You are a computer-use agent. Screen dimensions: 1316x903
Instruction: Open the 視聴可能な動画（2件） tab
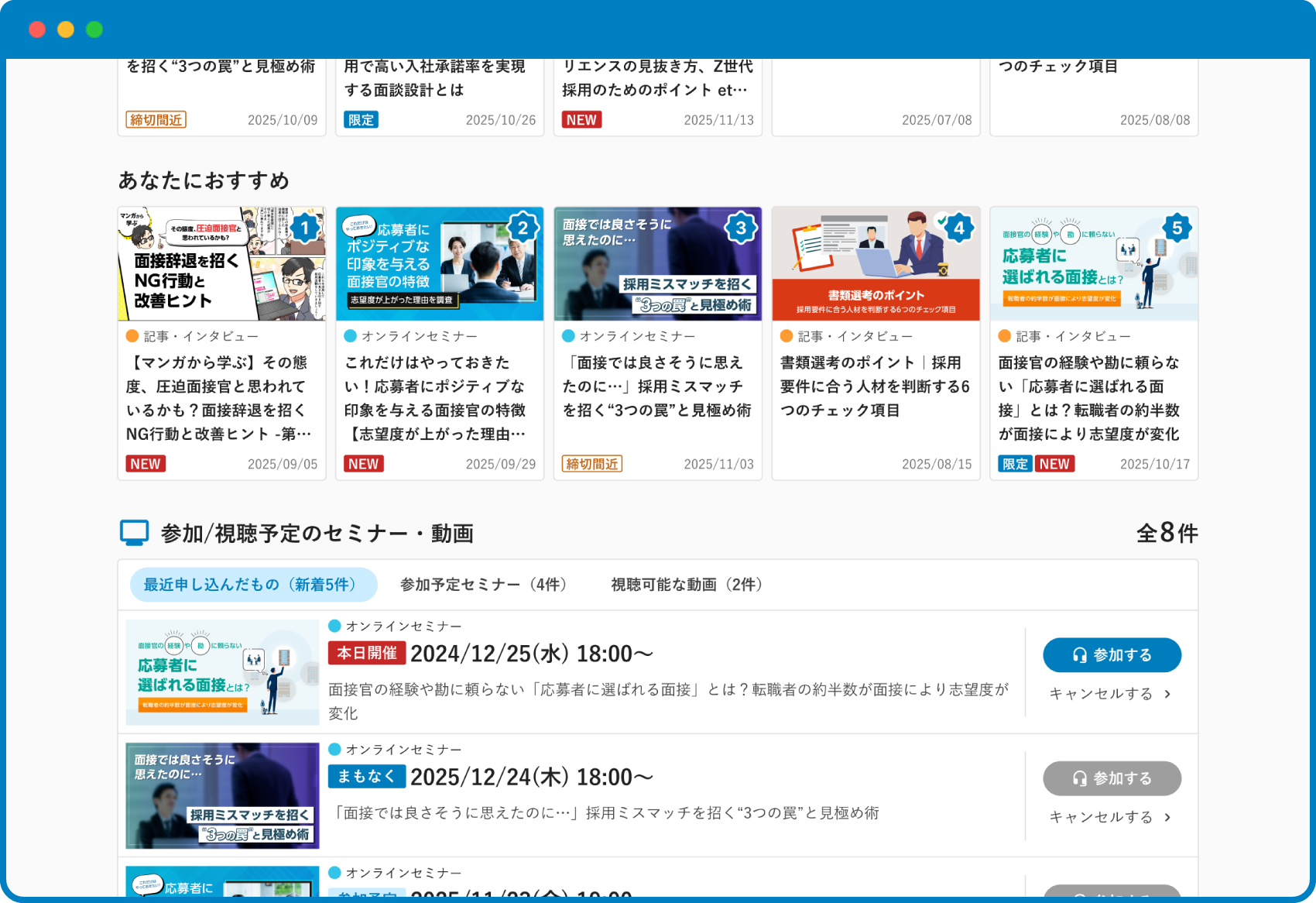pyautogui.click(x=687, y=585)
